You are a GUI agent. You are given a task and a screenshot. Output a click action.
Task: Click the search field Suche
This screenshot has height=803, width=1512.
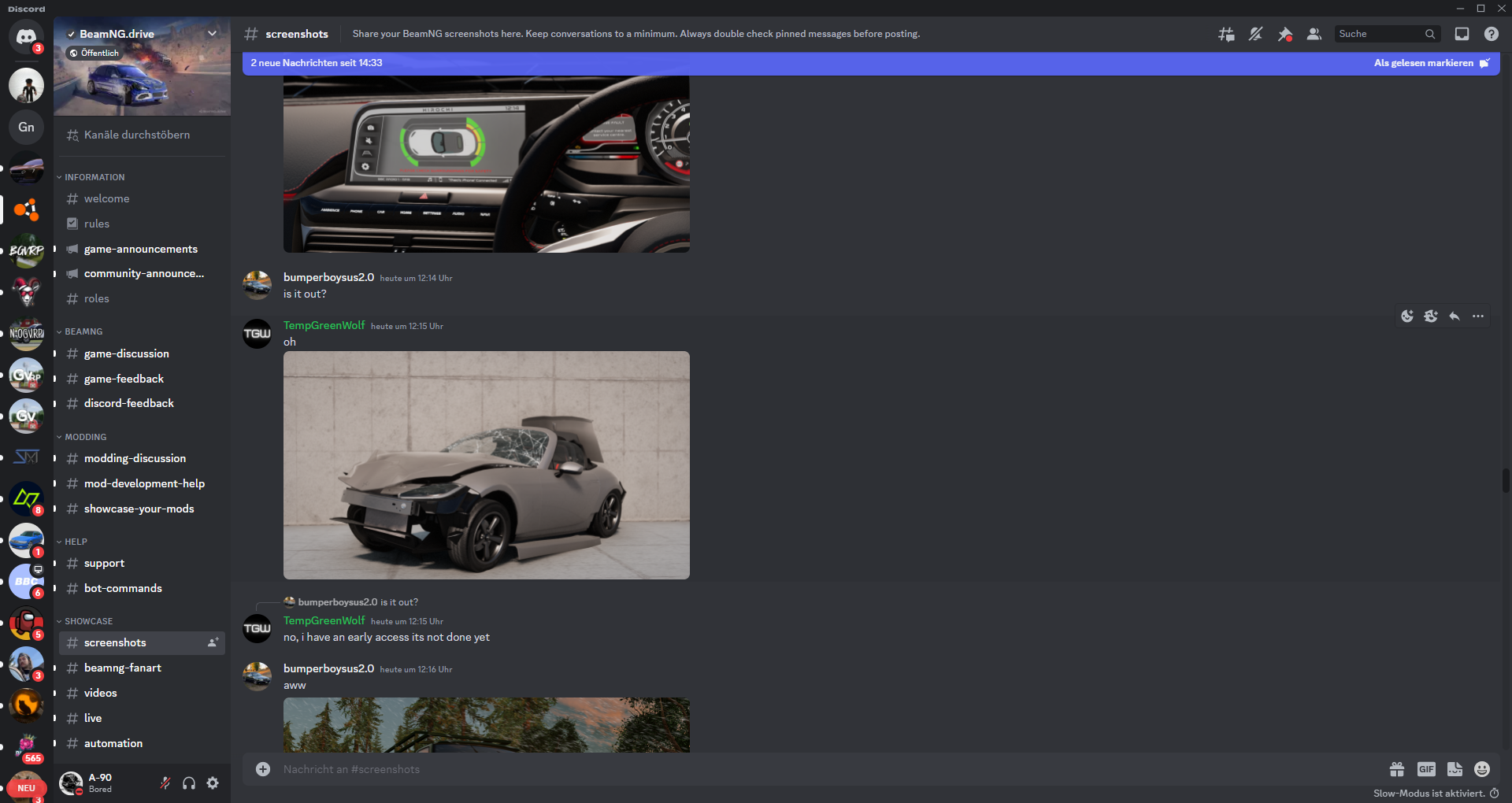coord(1388,34)
